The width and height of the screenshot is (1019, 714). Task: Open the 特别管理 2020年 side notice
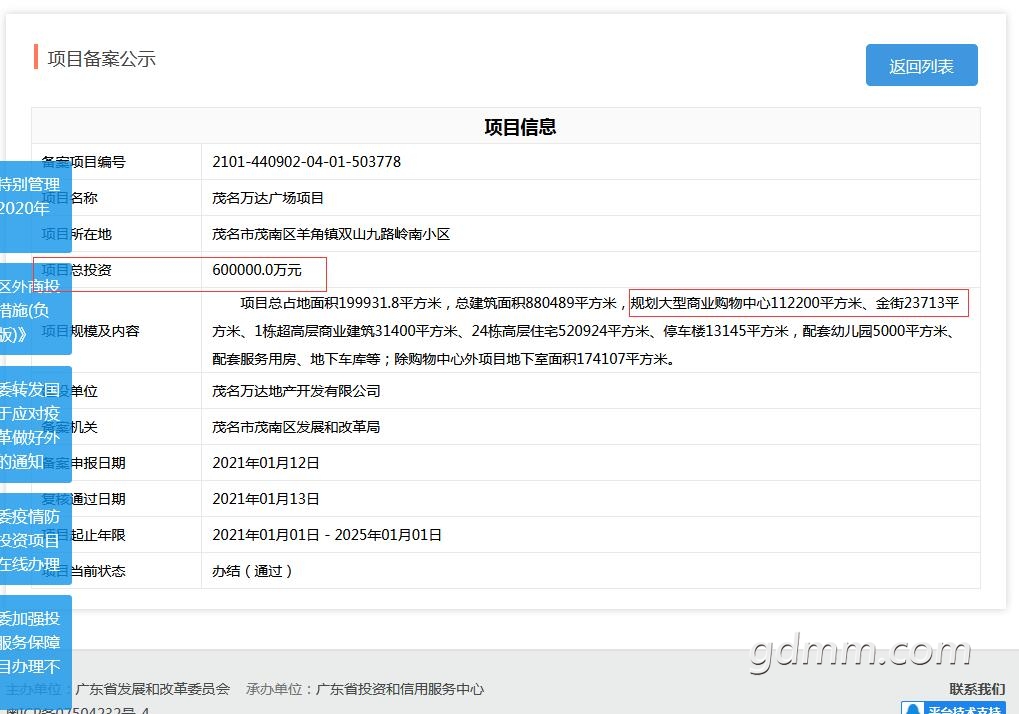(36, 207)
